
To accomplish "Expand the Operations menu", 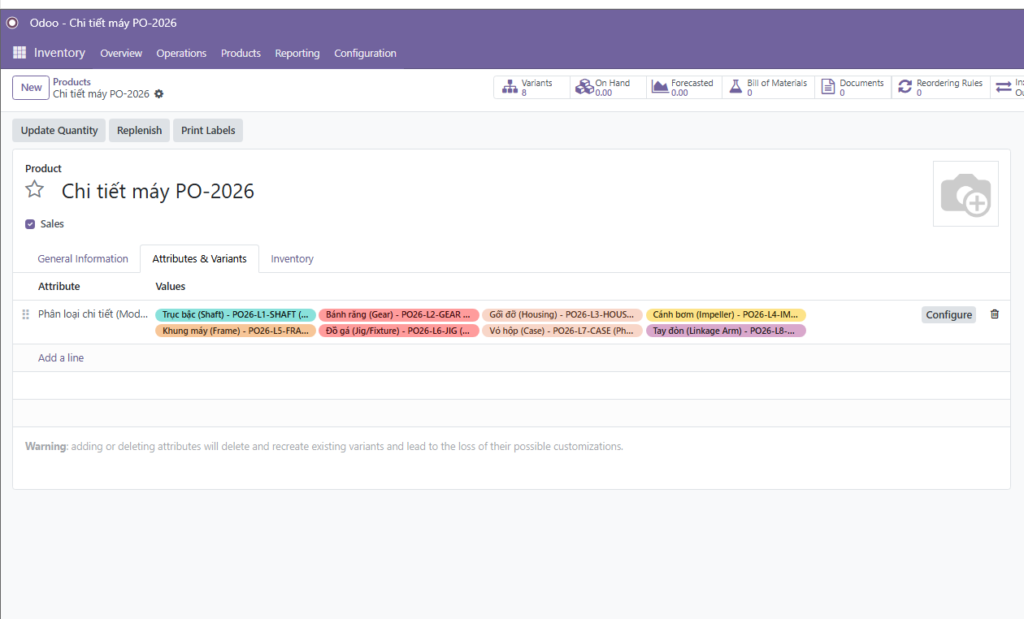I will click(181, 53).
